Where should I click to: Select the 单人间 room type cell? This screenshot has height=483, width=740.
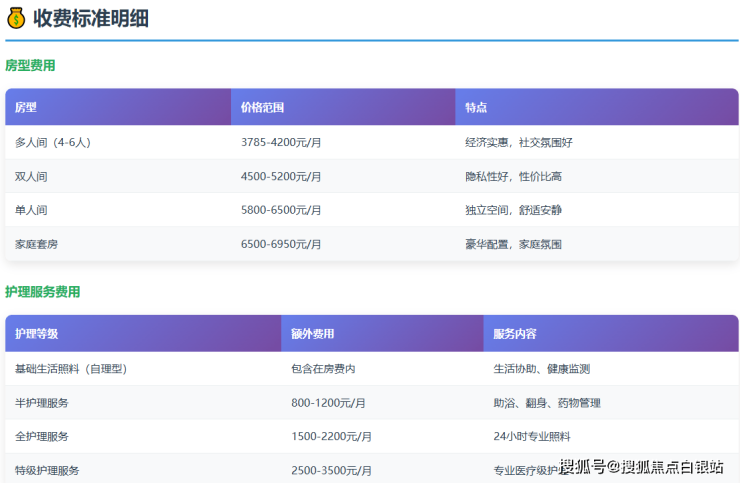click(x=31, y=211)
